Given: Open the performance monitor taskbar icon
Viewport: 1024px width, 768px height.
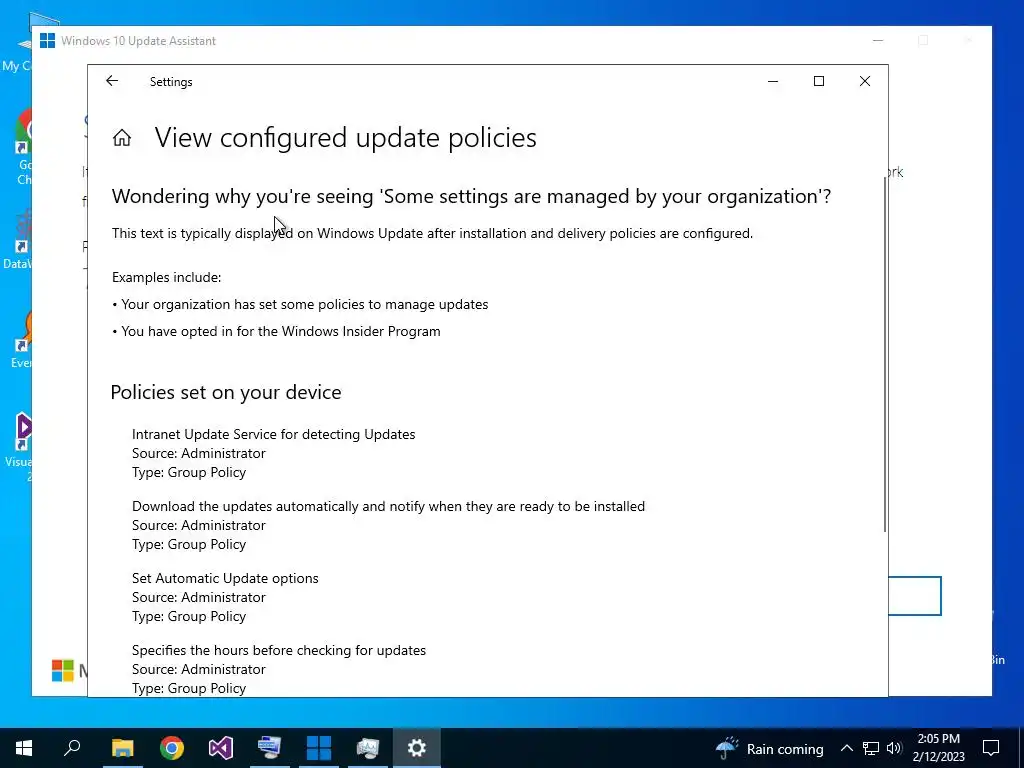Looking at the screenshot, I should pos(368,748).
